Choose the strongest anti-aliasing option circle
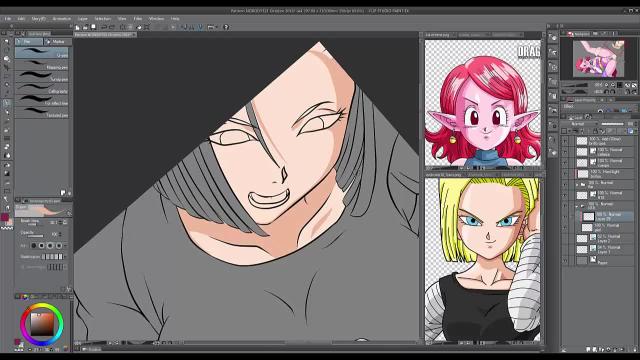The width and height of the screenshot is (640, 360). point(59,245)
